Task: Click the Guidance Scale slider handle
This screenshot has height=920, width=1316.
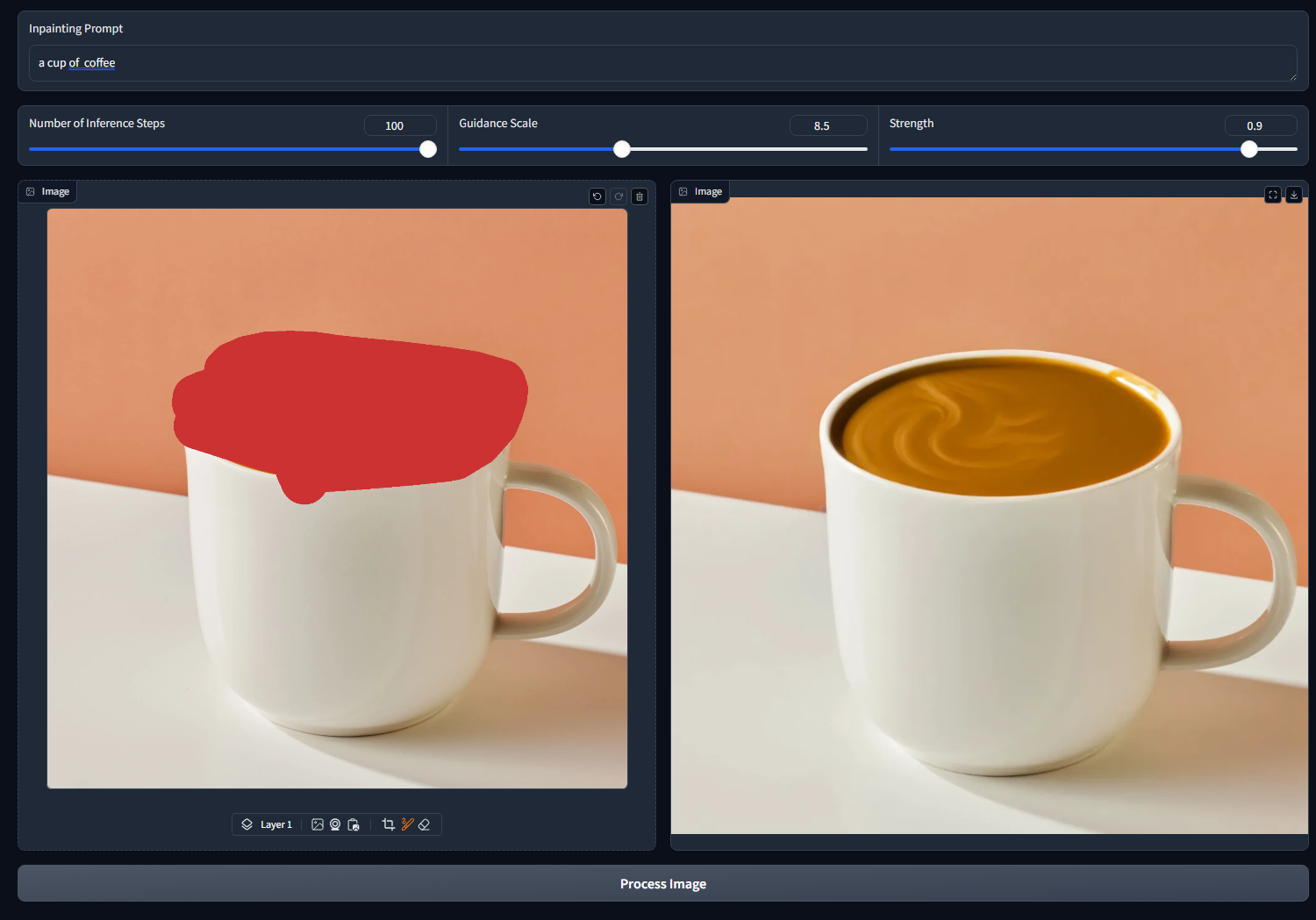Action: (622, 149)
